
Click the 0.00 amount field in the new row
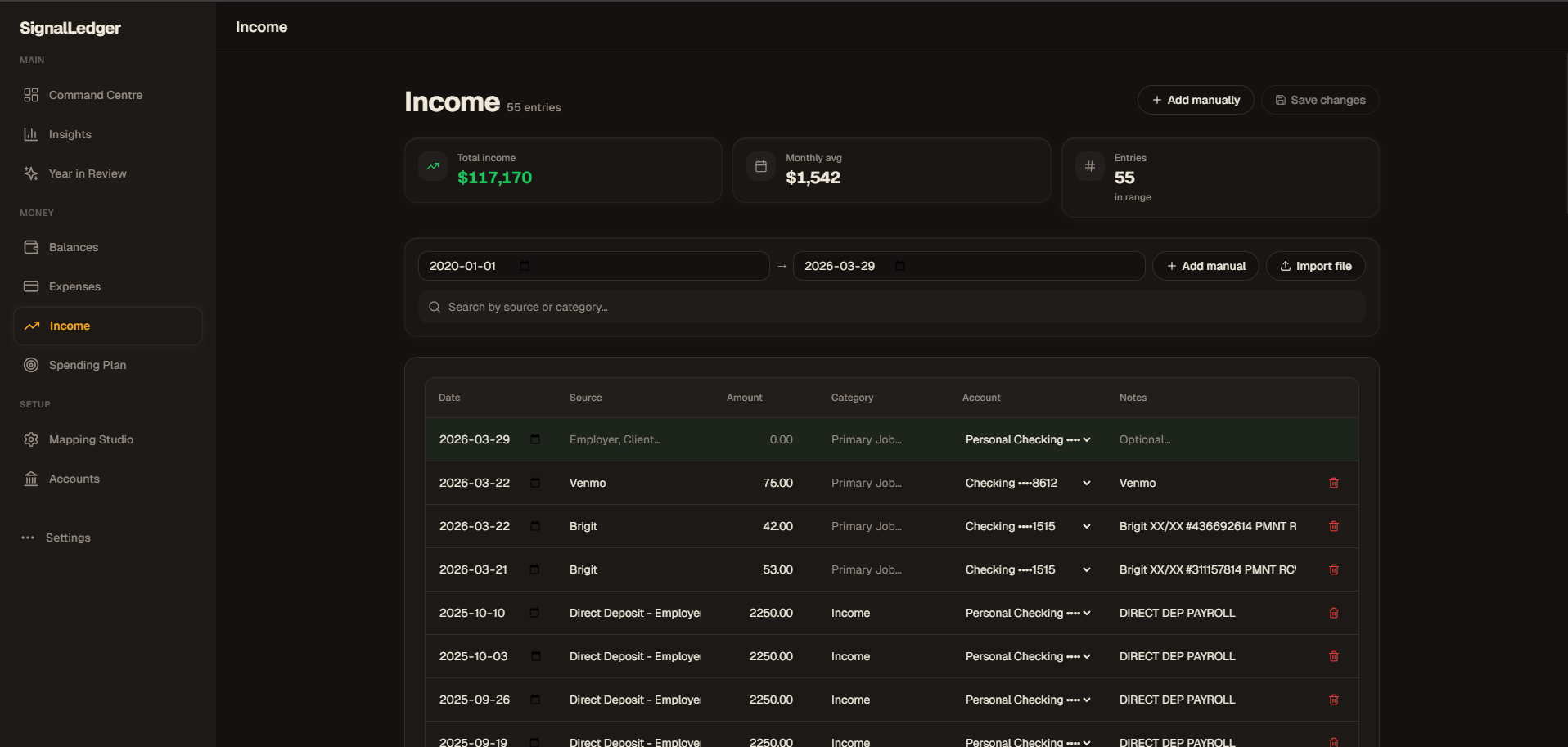coord(759,439)
